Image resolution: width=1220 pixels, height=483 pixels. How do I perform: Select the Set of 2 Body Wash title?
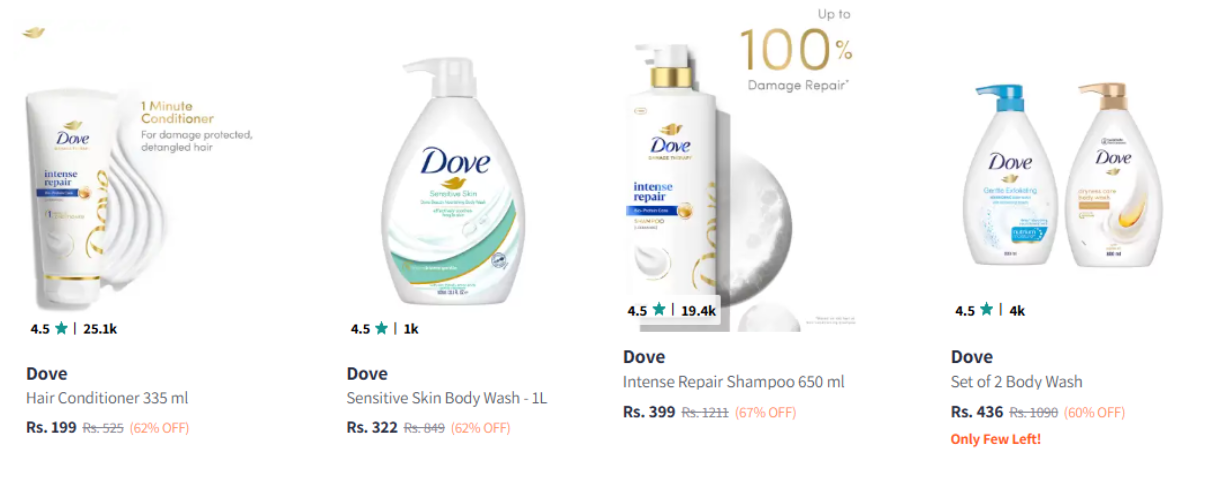pos(1016,381)
